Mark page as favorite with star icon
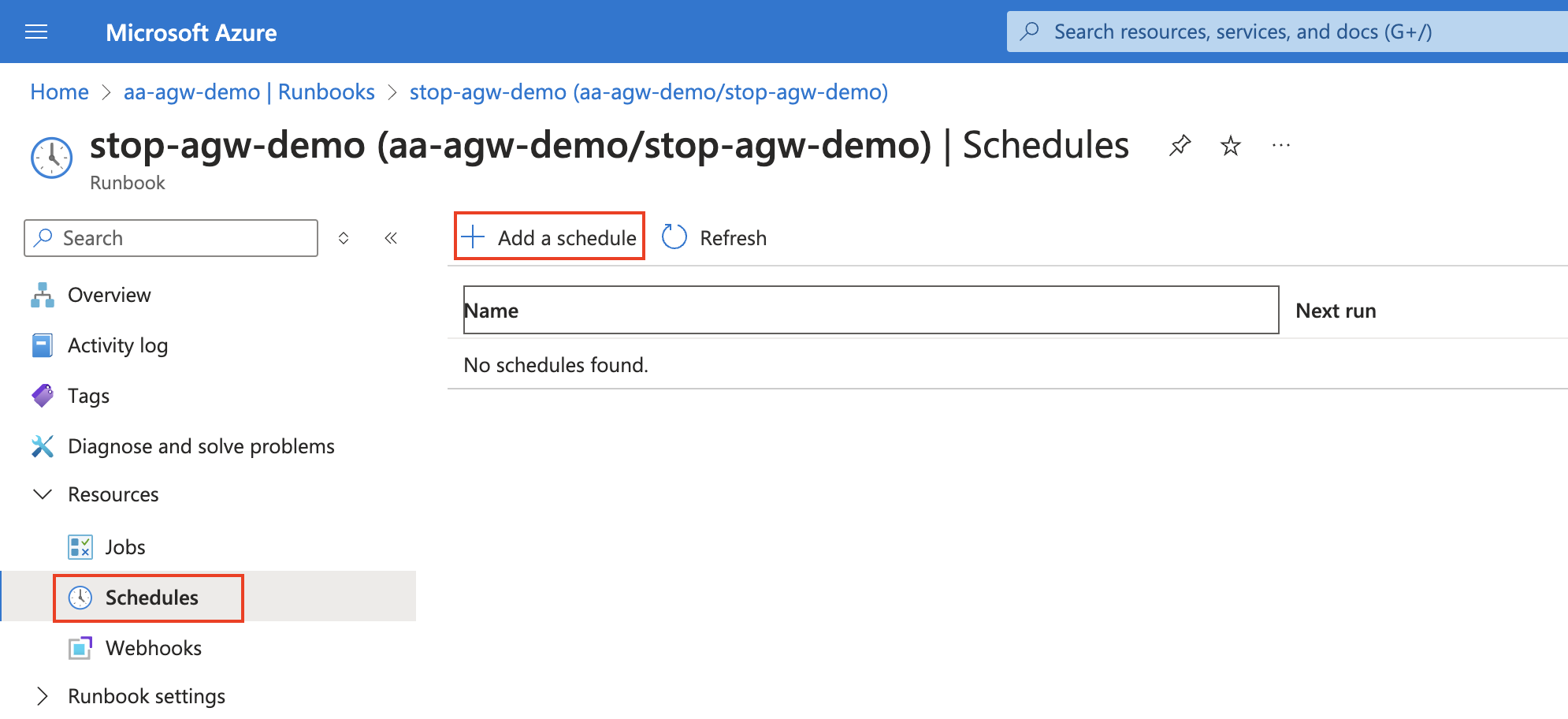This screenshot has height=719, width=1568. pyautogui.click(x=1230, y=145)
